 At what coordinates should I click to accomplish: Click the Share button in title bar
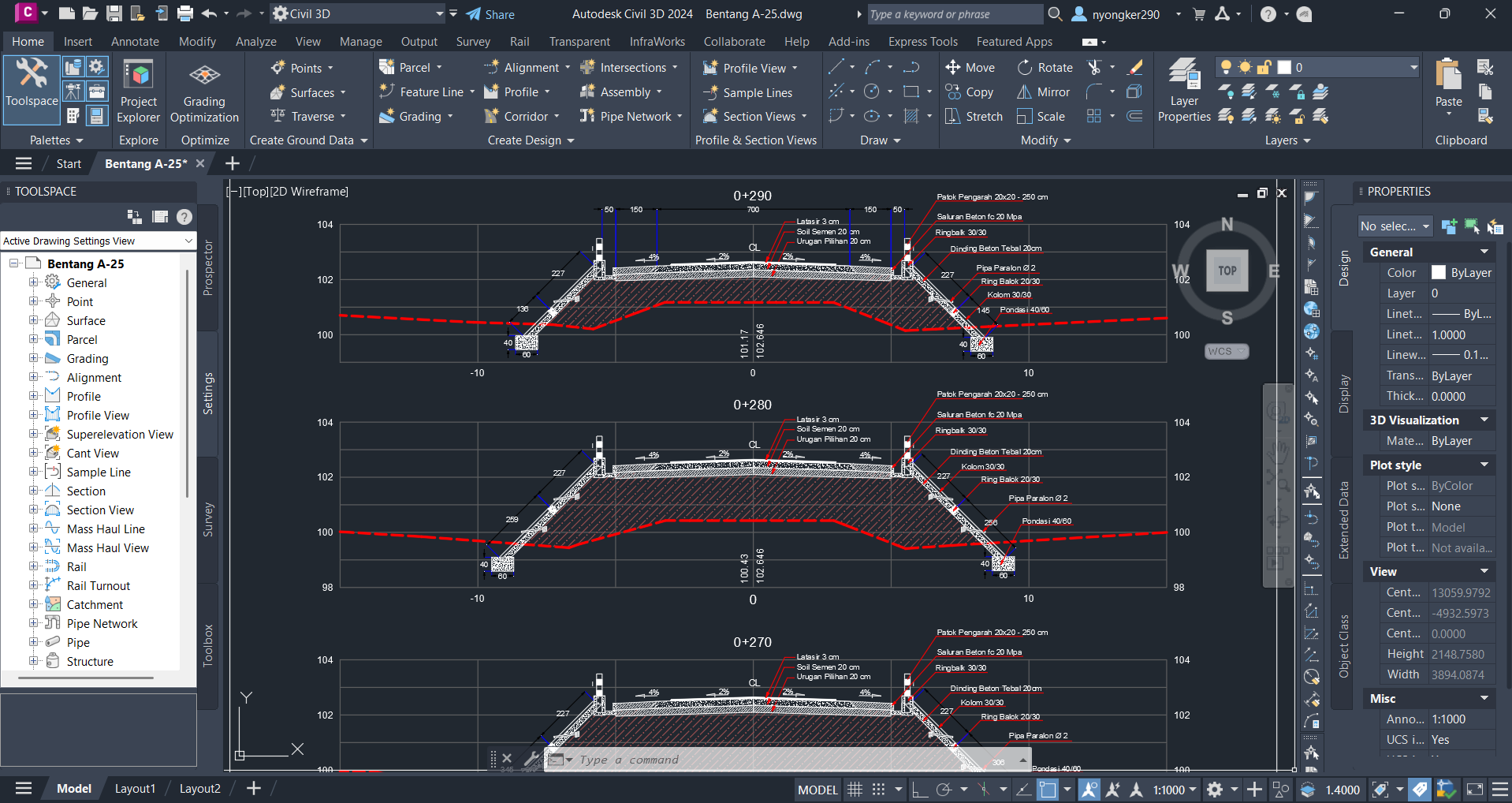(490, 14)
